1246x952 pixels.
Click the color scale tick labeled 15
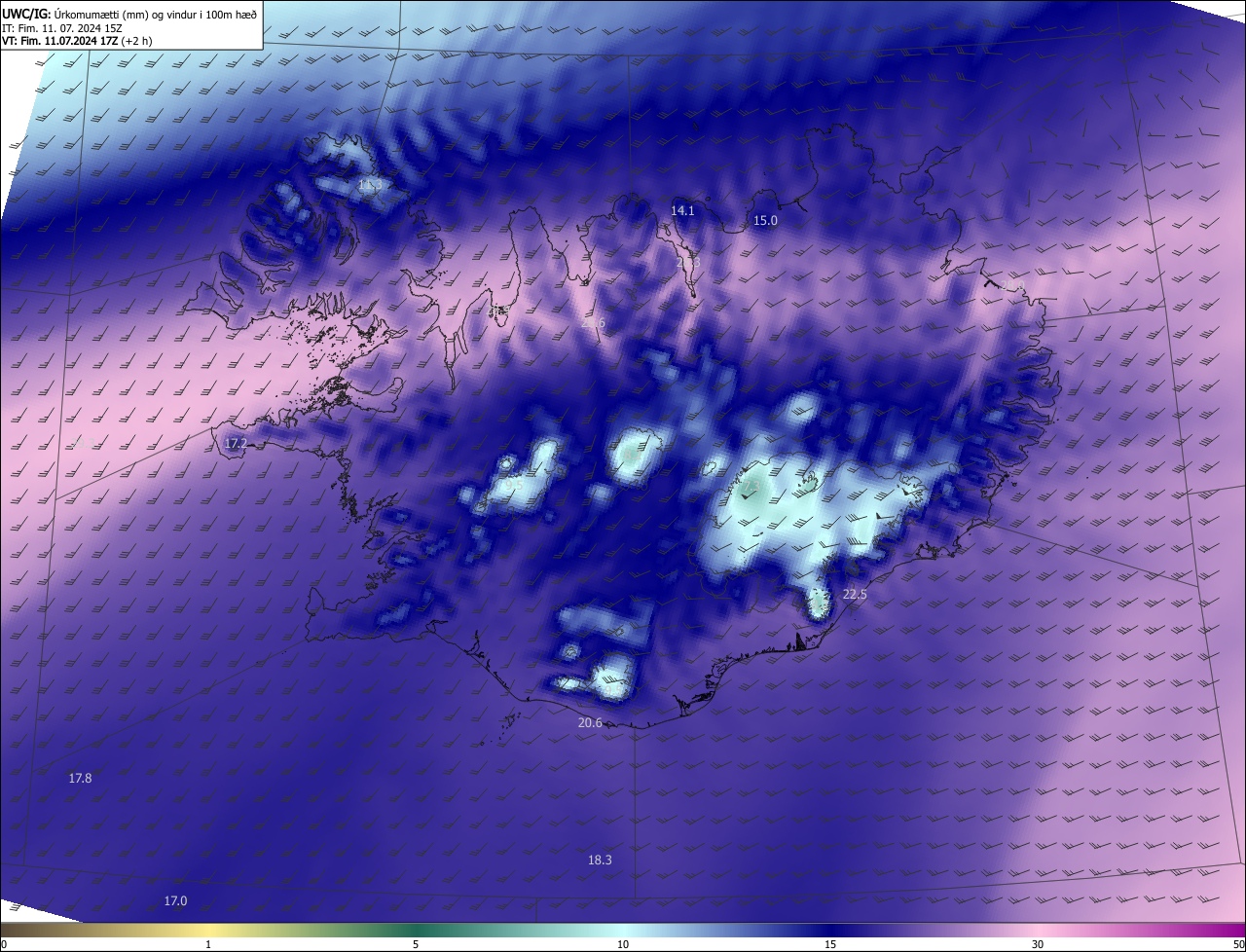[x=830, y=944]
